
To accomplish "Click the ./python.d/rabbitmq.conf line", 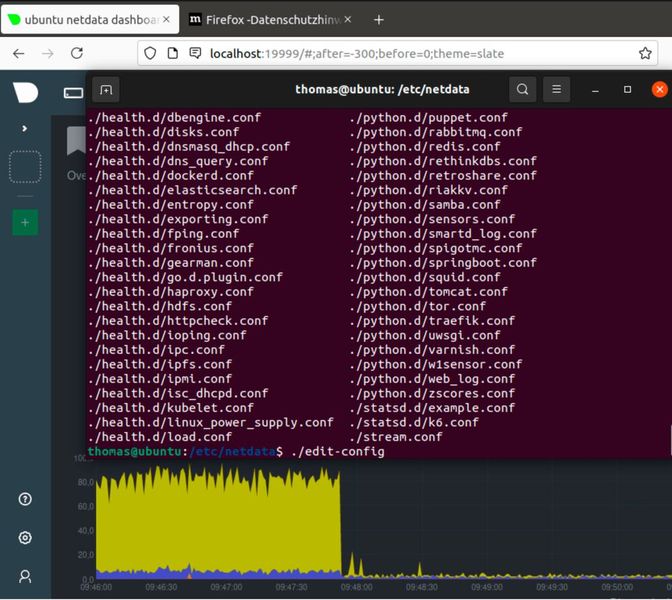I will tap(435, 132).
